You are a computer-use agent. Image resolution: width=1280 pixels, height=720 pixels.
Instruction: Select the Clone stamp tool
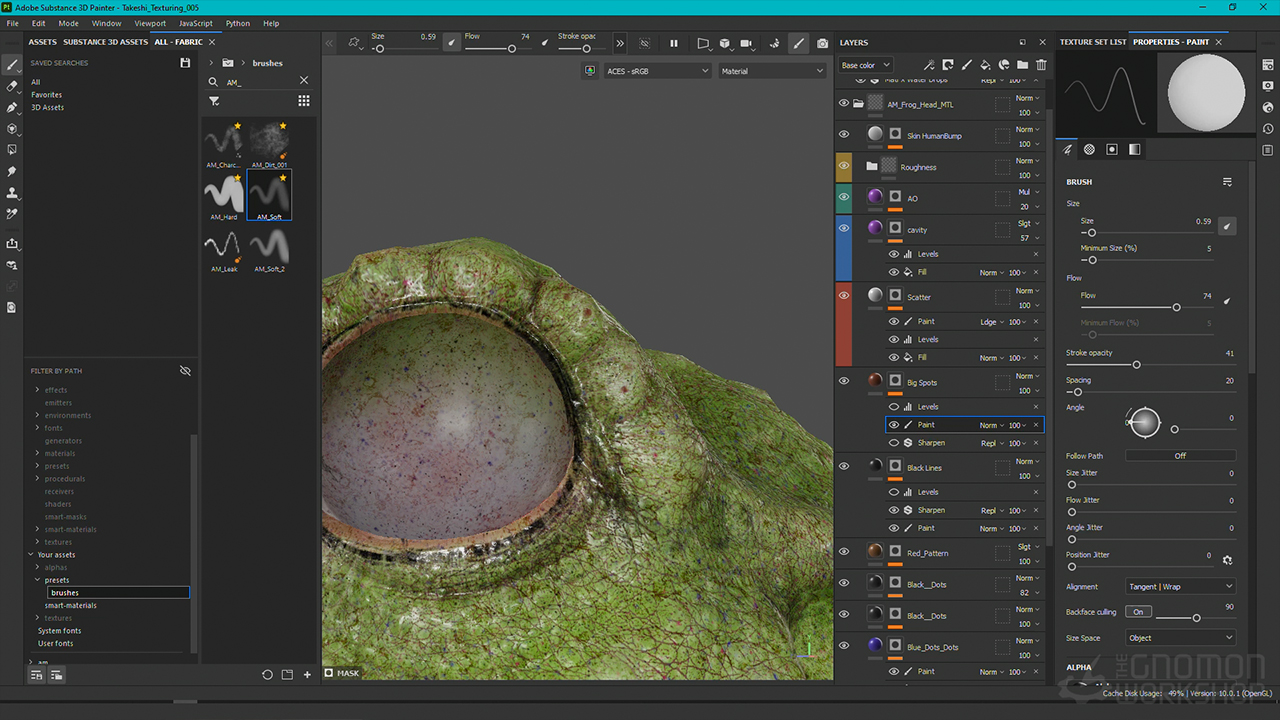tap(12, 192)
